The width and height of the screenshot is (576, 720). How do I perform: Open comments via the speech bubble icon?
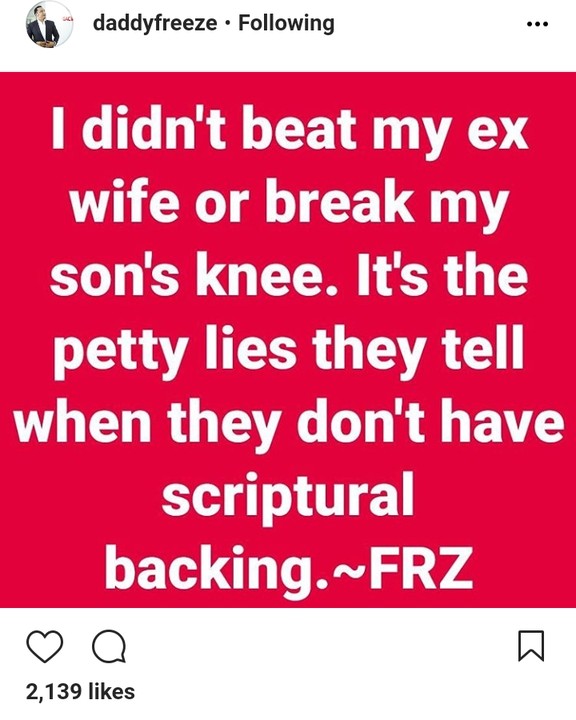(109, 646)
